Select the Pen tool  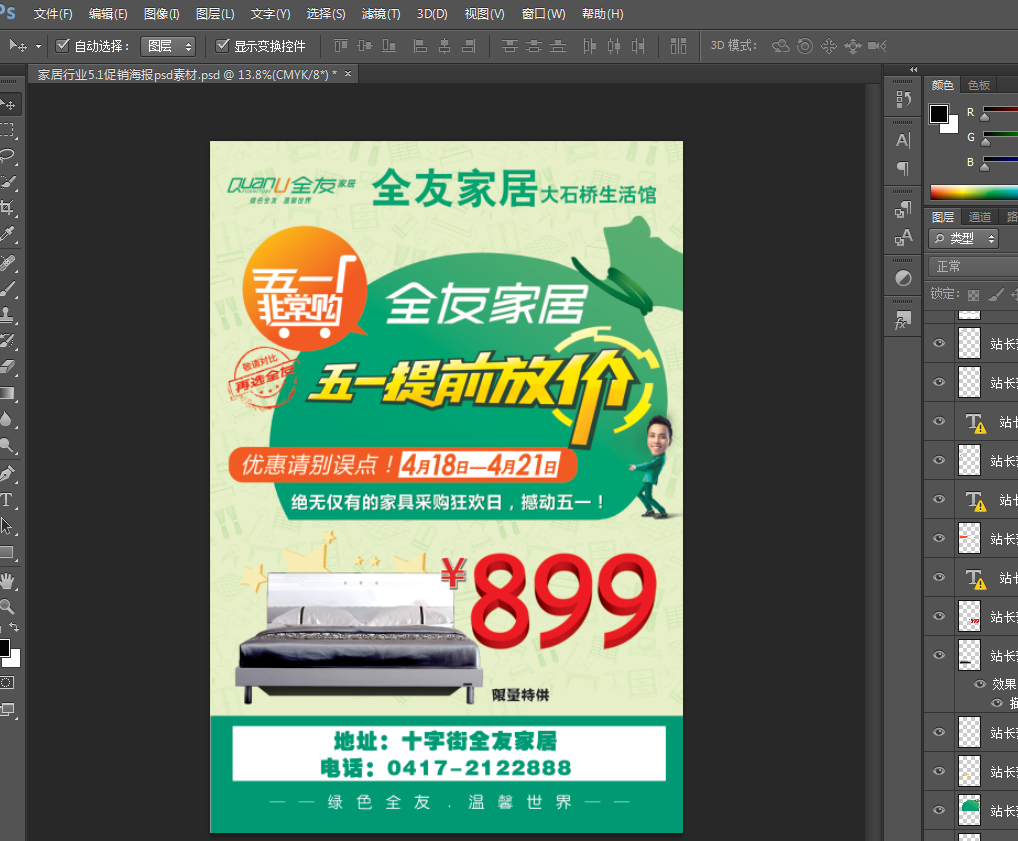pos(7,473)
